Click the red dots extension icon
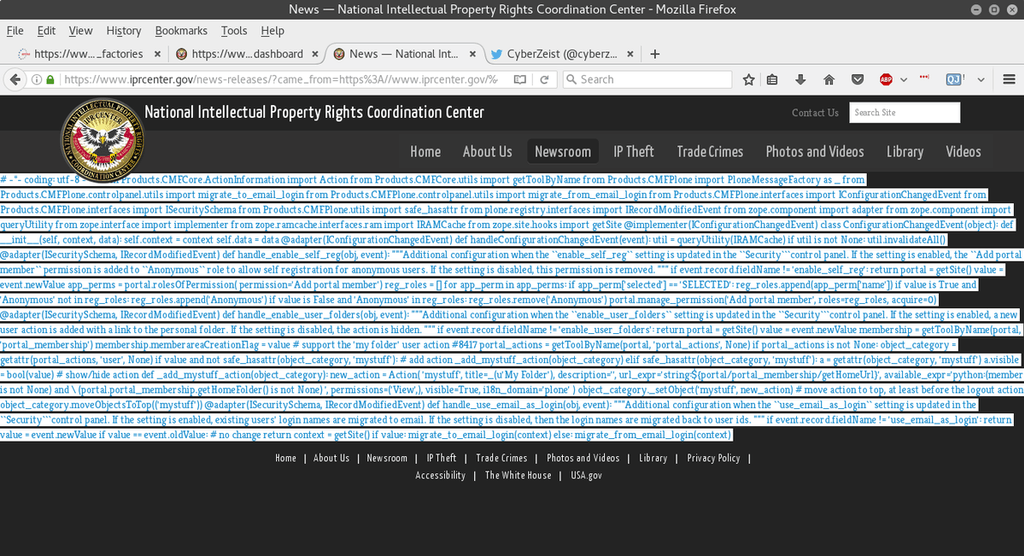Screen dimensions: 1024x556 tap(924, 77)
